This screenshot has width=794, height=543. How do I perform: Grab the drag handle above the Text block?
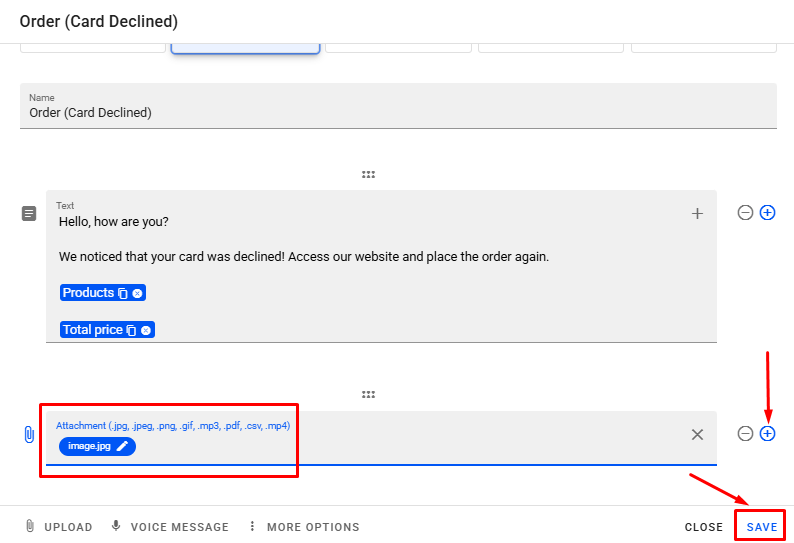(368, 175)
